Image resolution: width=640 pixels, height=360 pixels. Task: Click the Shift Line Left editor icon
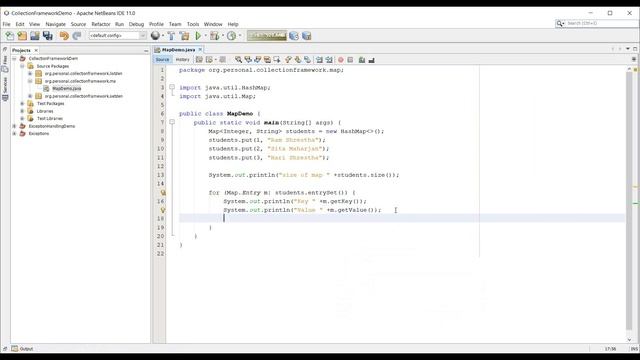[319, 60]
